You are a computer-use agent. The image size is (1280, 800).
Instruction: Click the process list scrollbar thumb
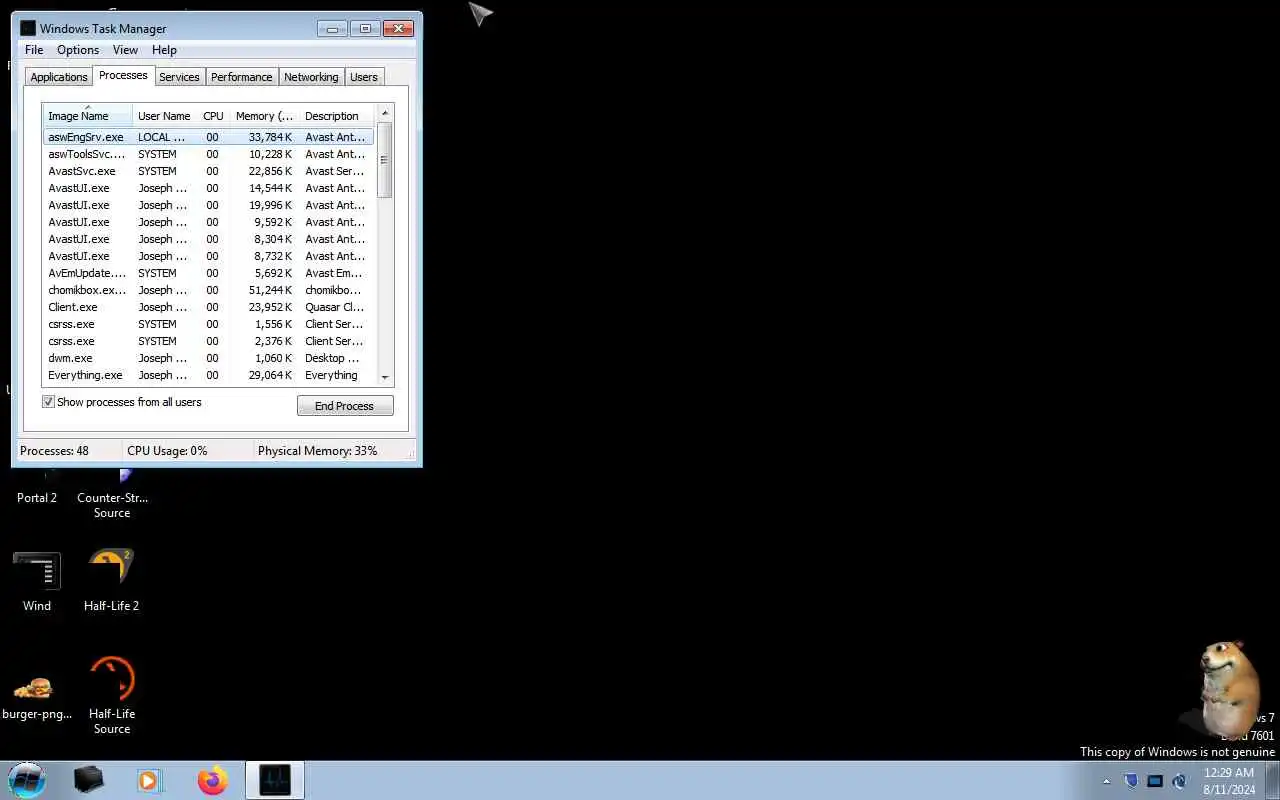(385, 160)
